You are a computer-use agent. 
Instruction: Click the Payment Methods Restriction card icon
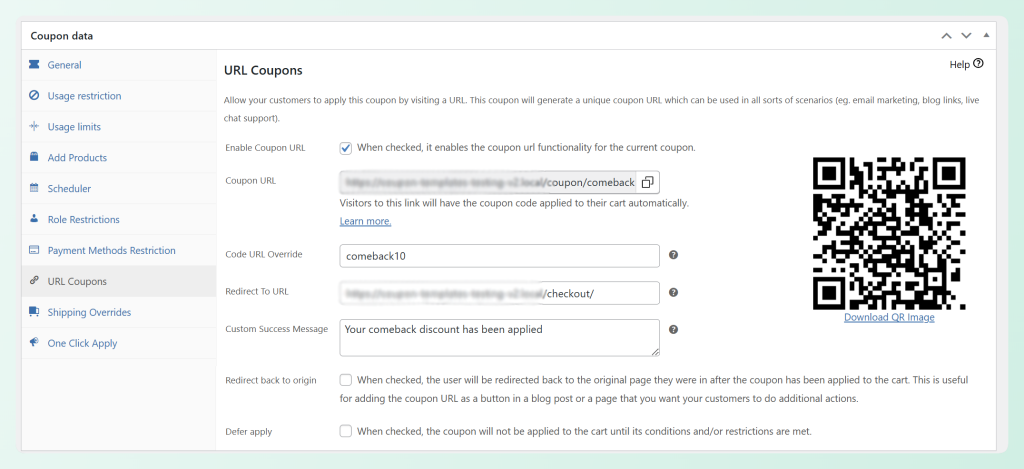click(x=34, y=250)
